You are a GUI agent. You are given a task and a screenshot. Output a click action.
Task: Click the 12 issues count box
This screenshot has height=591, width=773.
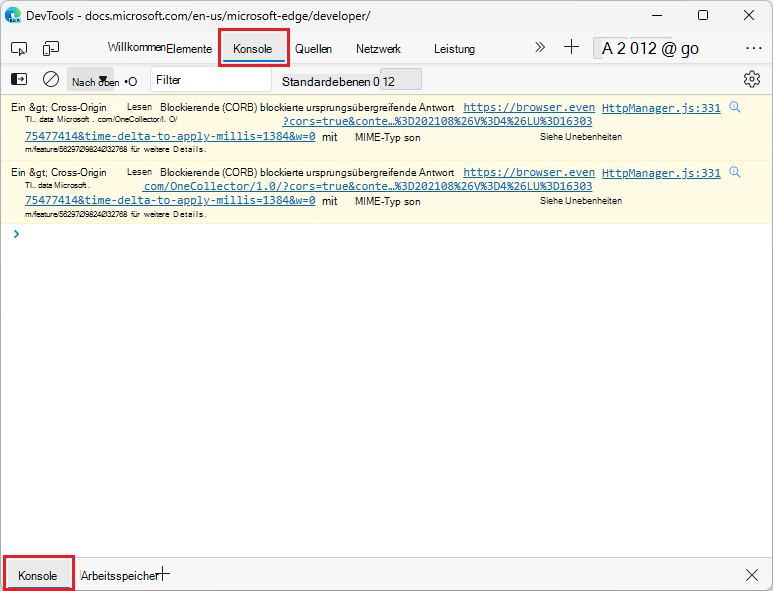coord(400,79)
